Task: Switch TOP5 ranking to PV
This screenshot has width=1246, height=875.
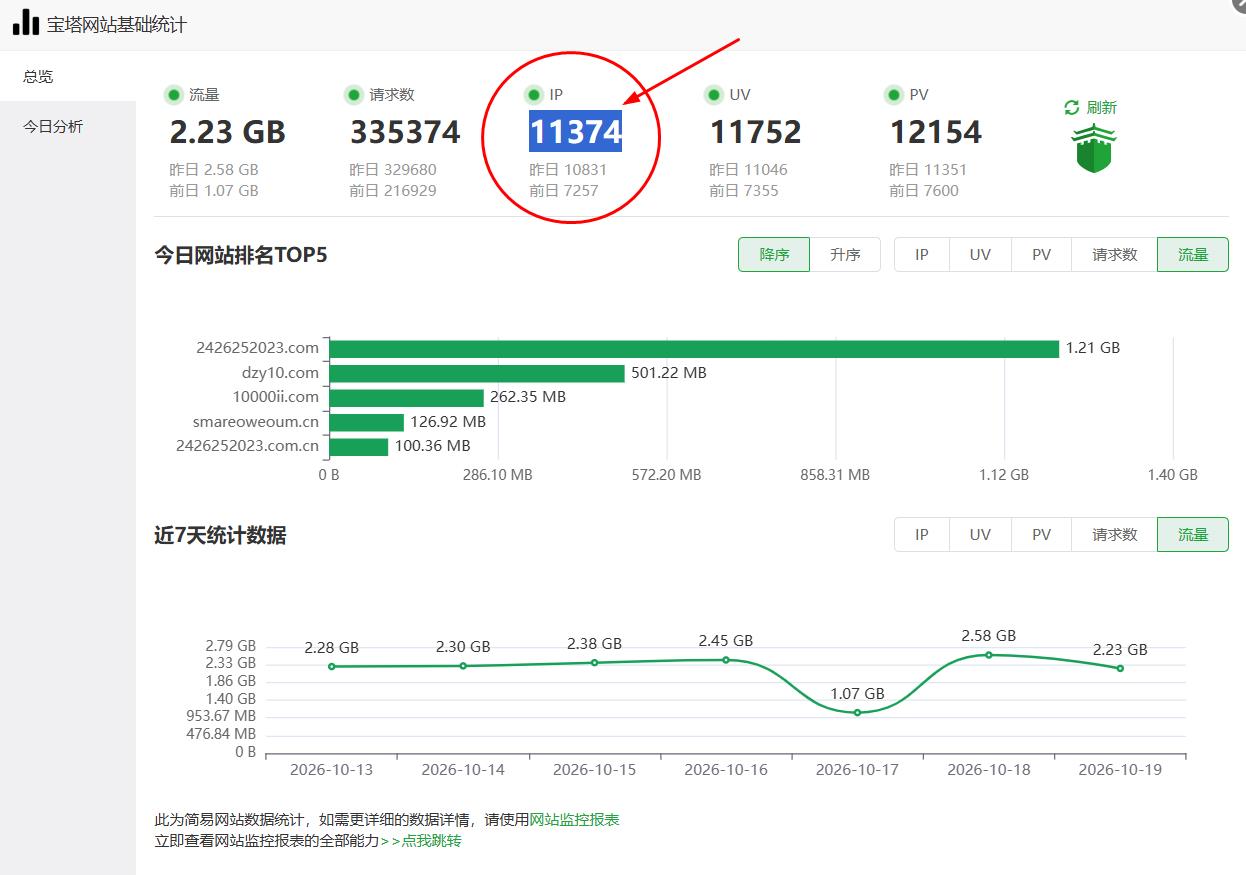Action: 1042,254
